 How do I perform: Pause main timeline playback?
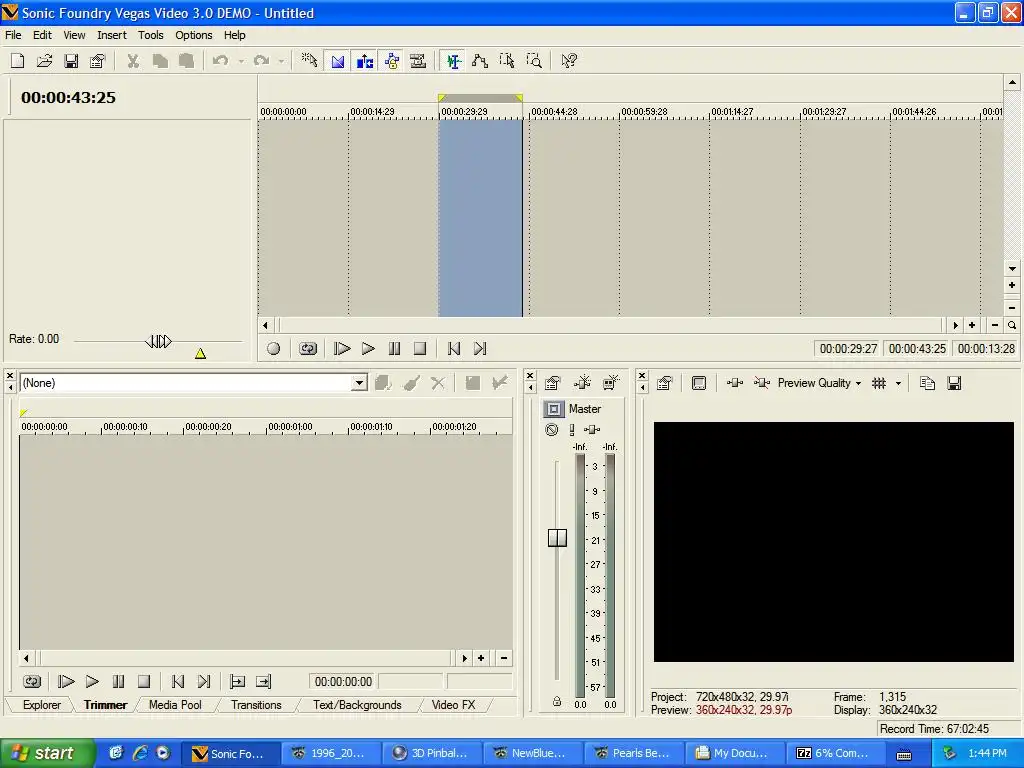[x=394, y=349]
